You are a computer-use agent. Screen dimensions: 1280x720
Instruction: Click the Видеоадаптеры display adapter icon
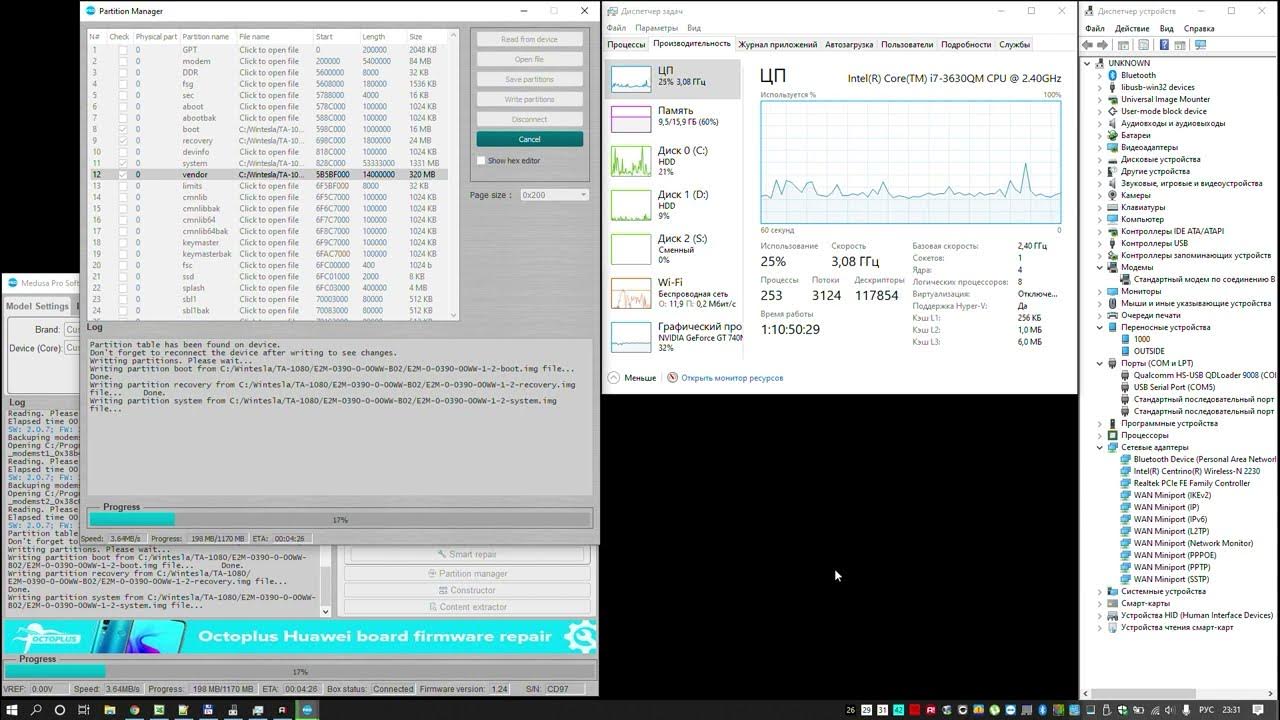coord(1113,147)
